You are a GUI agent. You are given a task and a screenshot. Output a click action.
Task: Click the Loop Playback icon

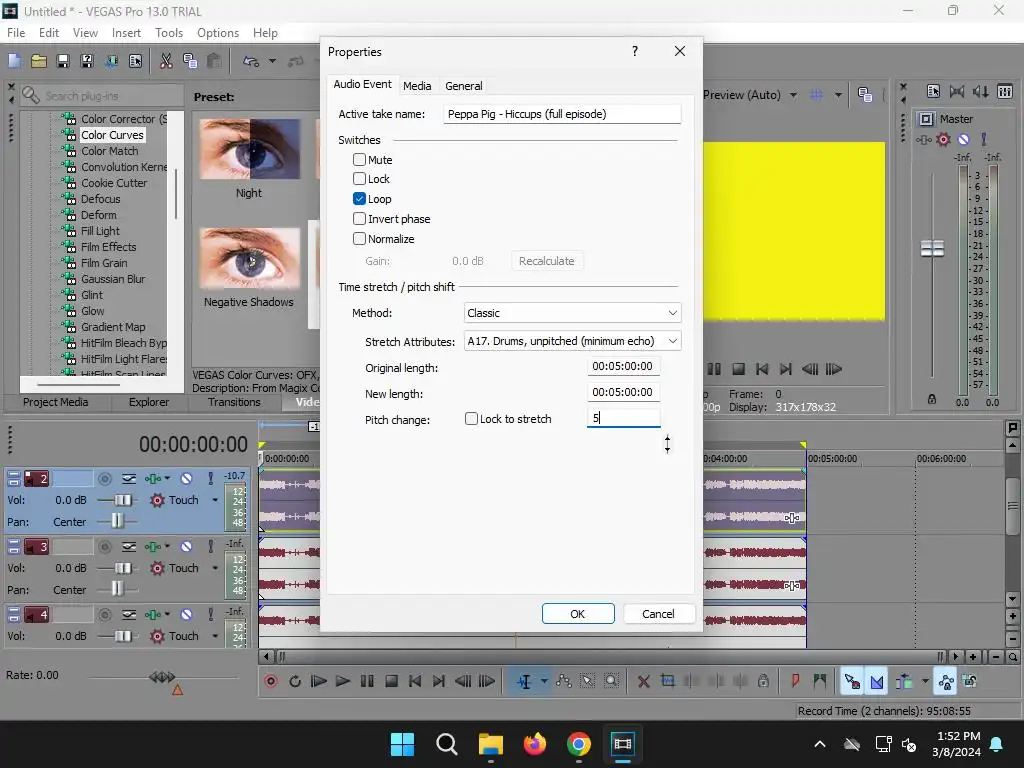[295, 681]
